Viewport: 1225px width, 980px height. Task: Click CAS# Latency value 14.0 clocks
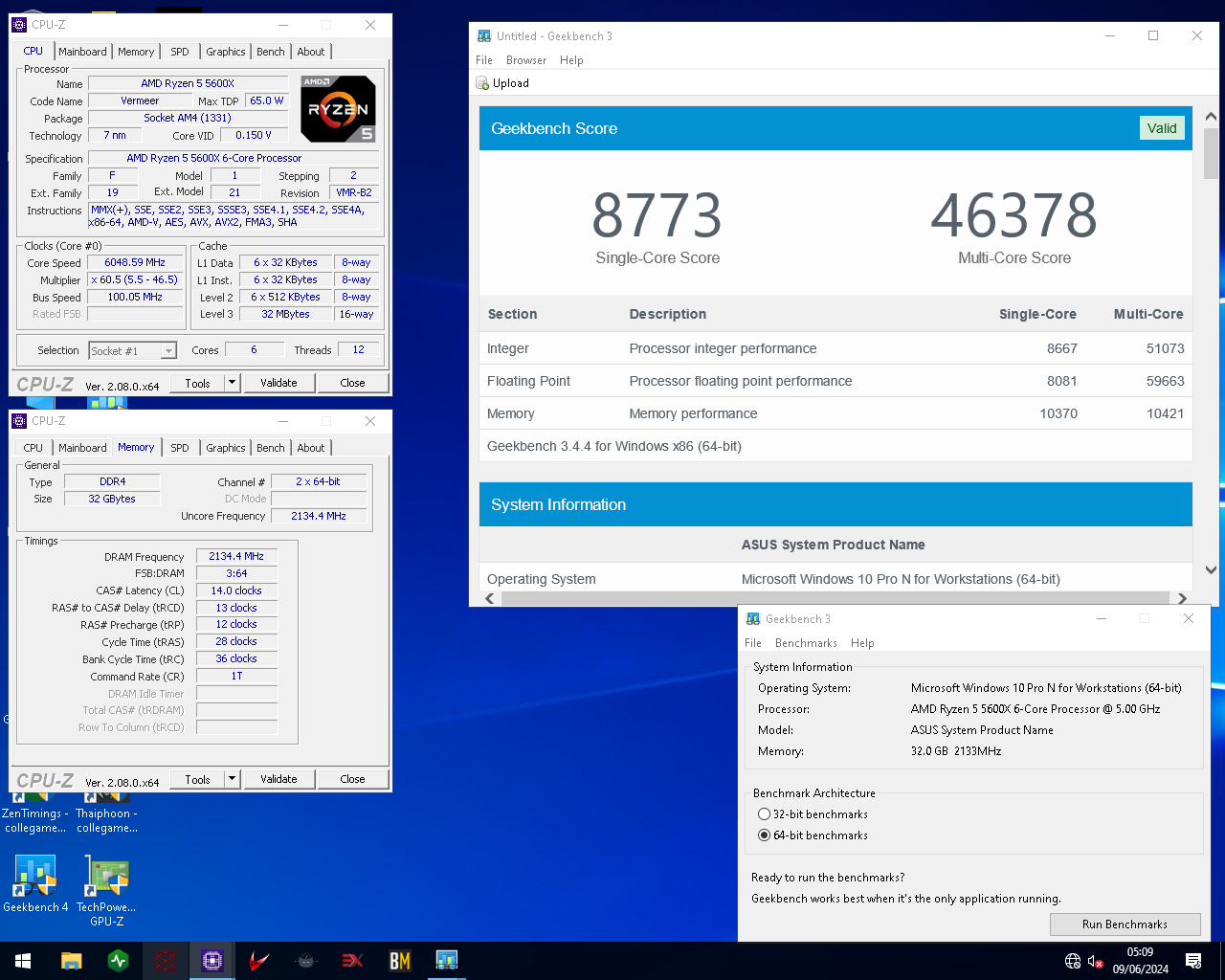click(236, 590)
